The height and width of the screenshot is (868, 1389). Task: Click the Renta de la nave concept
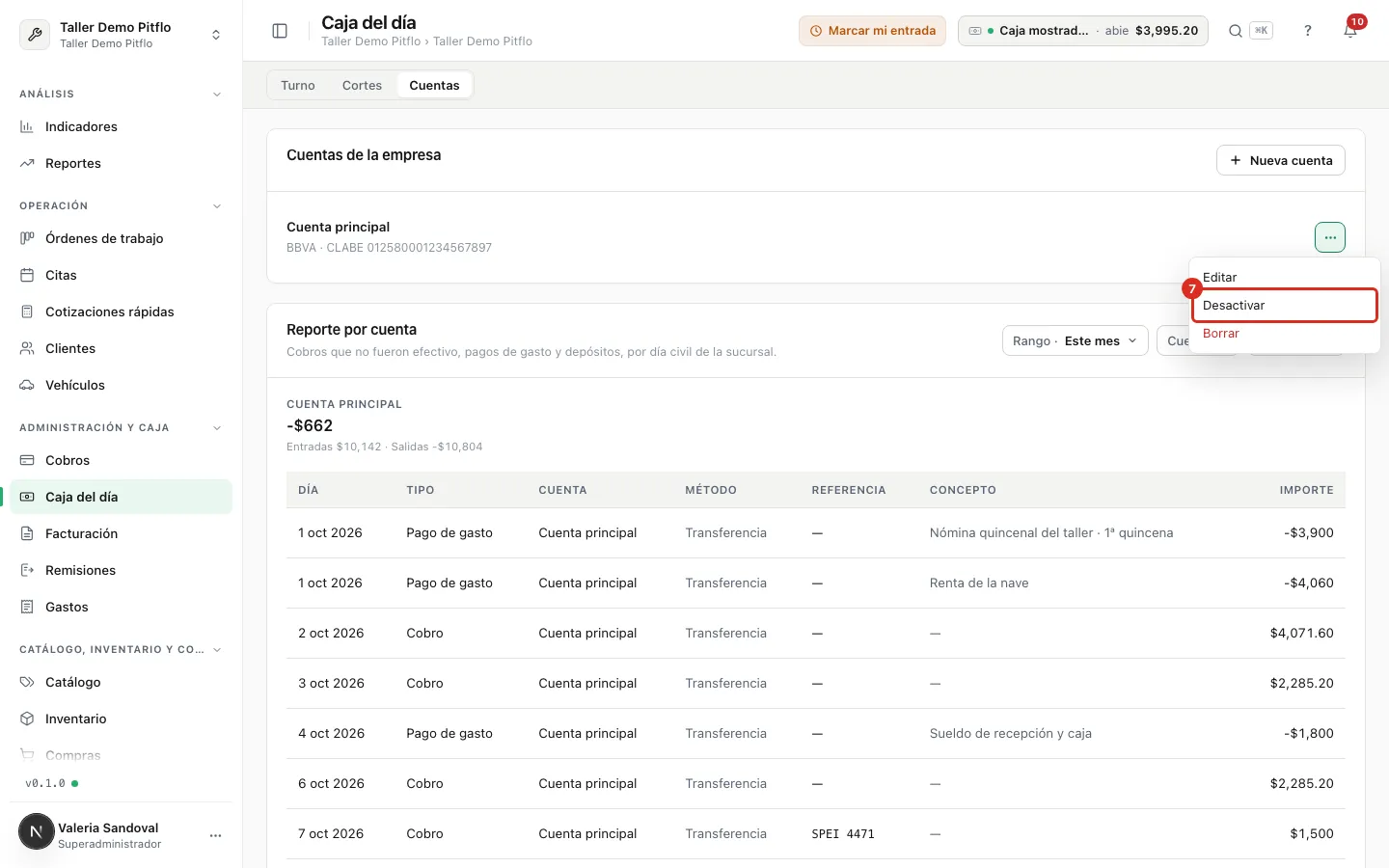click(x=979, y=583)
